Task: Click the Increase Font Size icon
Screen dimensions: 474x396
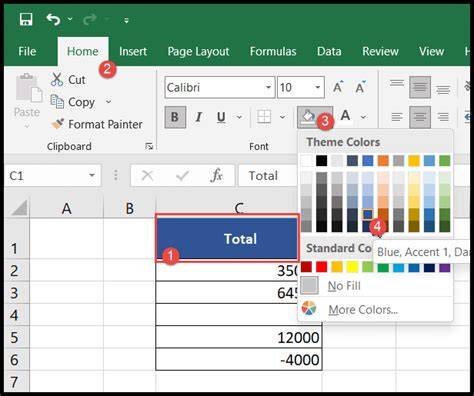Action: point(338,87)
